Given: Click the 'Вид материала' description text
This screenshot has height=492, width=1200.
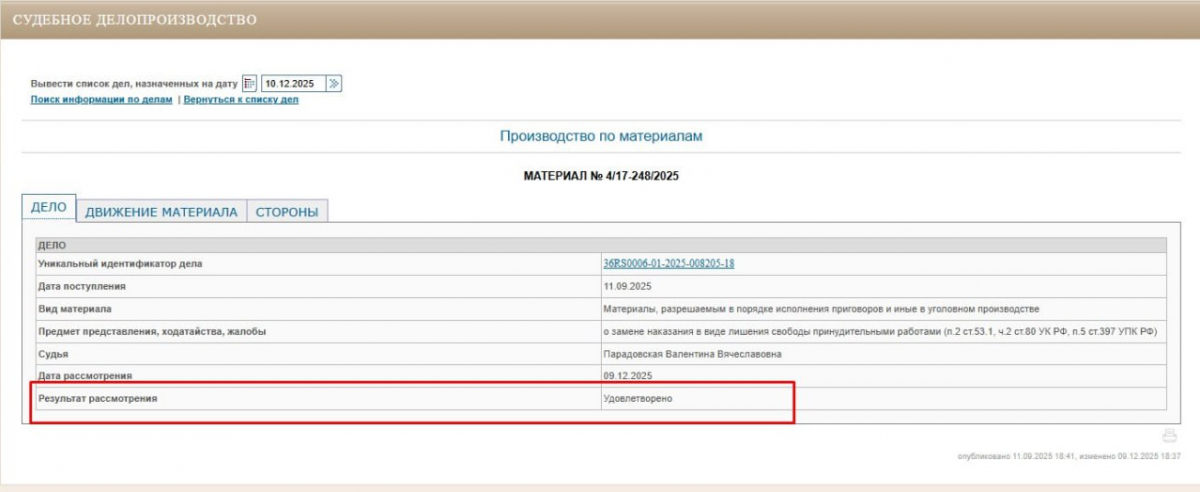Looking at the screenshot, I should 821,309.
